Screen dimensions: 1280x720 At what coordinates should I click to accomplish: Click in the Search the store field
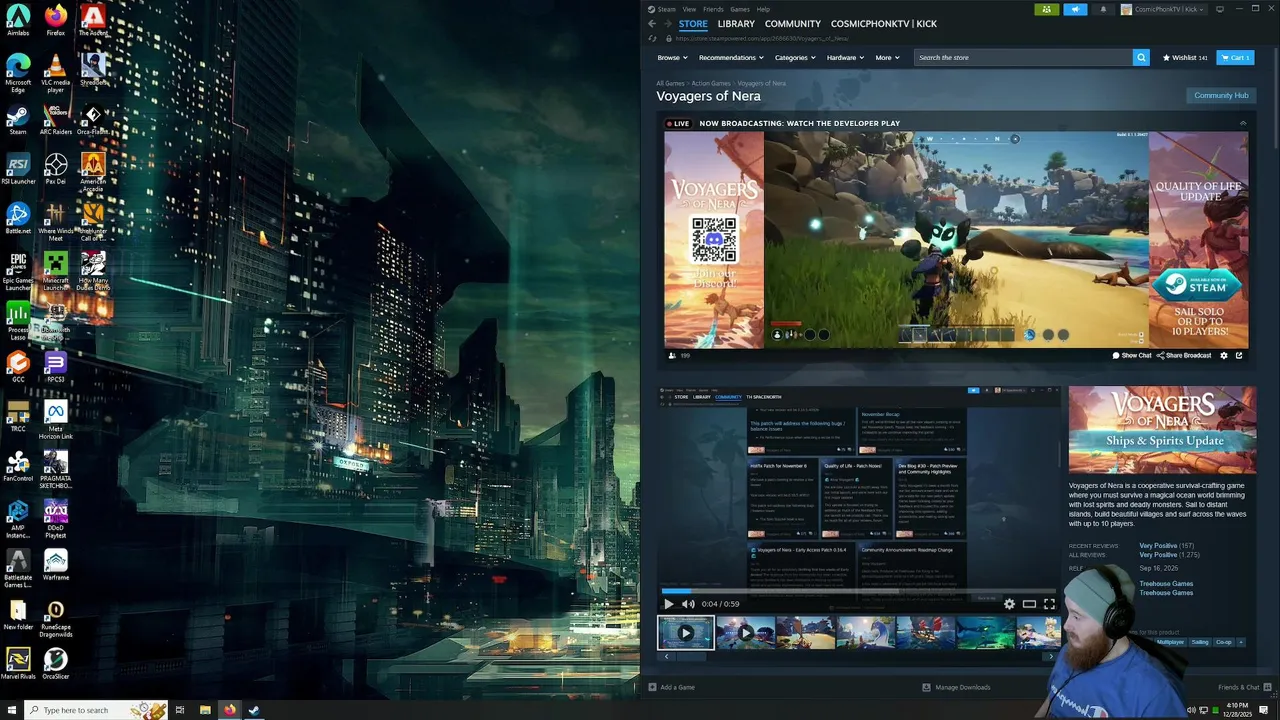point(1024,57)
